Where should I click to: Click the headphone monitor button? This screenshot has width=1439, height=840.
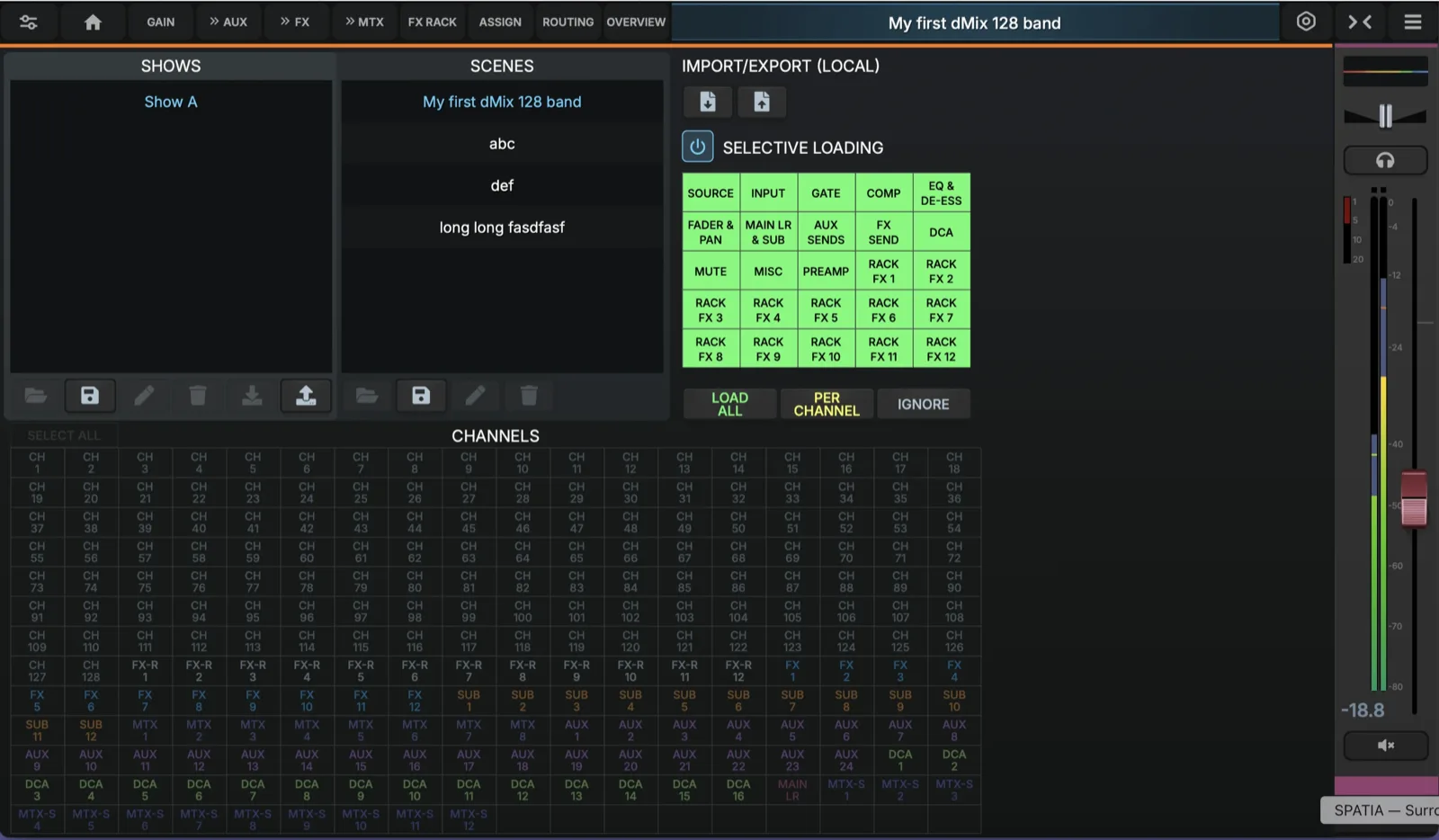point(1385,160)
